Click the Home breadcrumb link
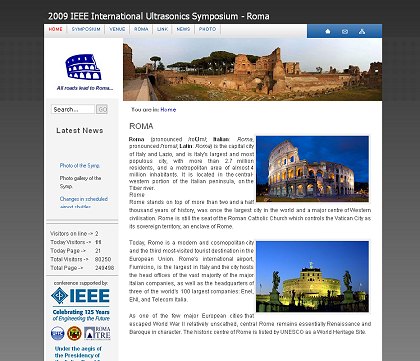Viewport: 420px width, 361px height. [168, 110]
